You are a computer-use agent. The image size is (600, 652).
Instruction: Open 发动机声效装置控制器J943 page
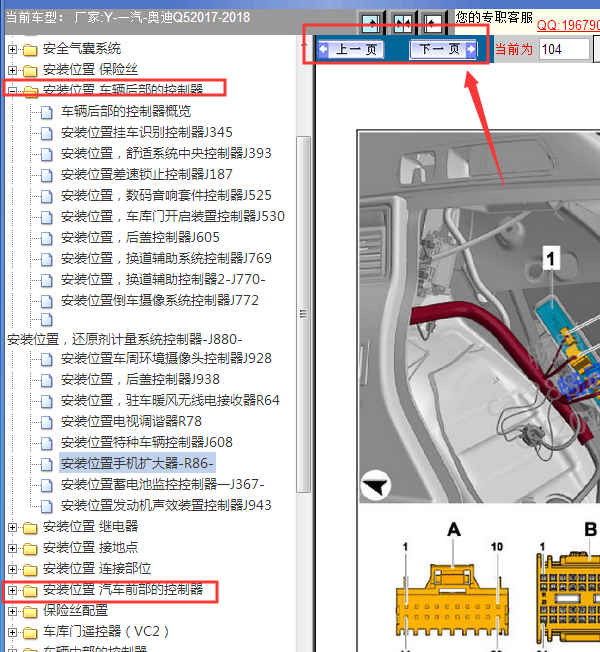166,505
